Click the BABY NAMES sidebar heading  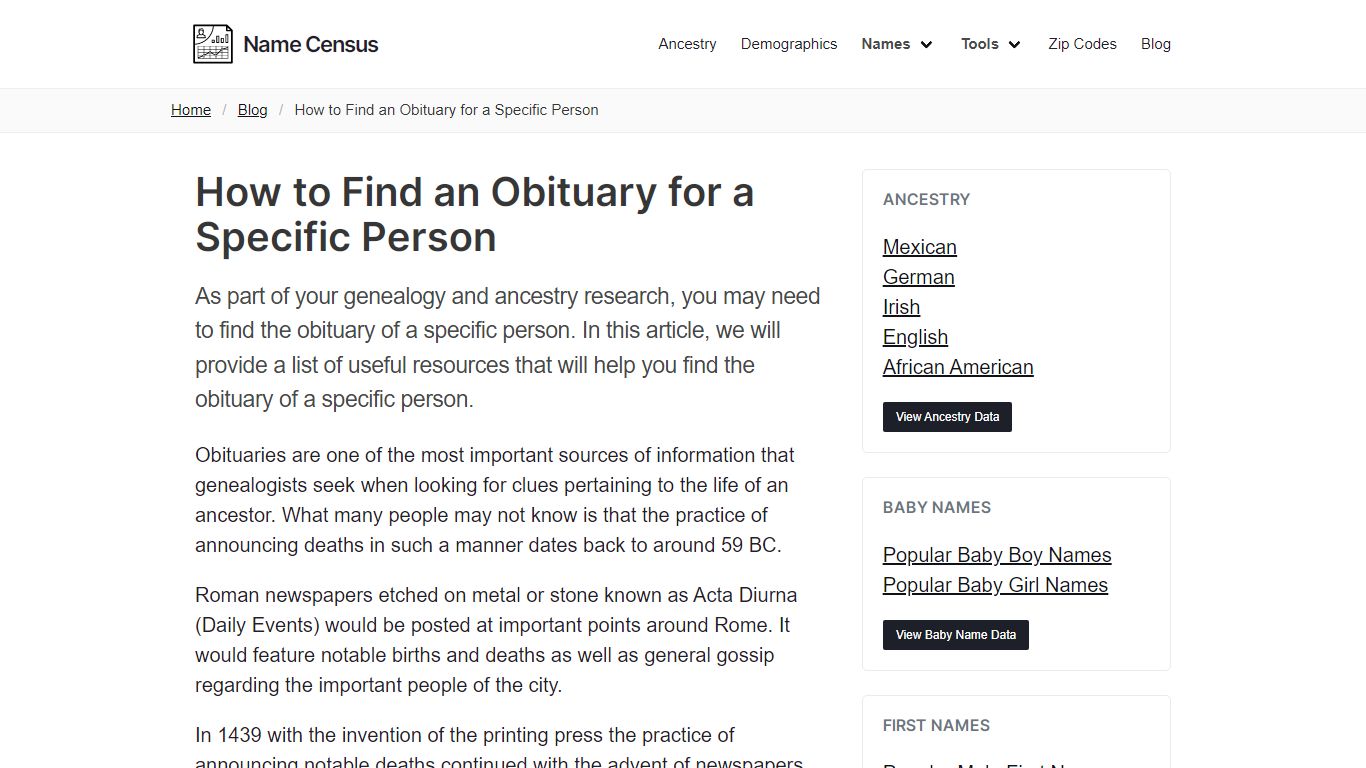pos(937,507)
